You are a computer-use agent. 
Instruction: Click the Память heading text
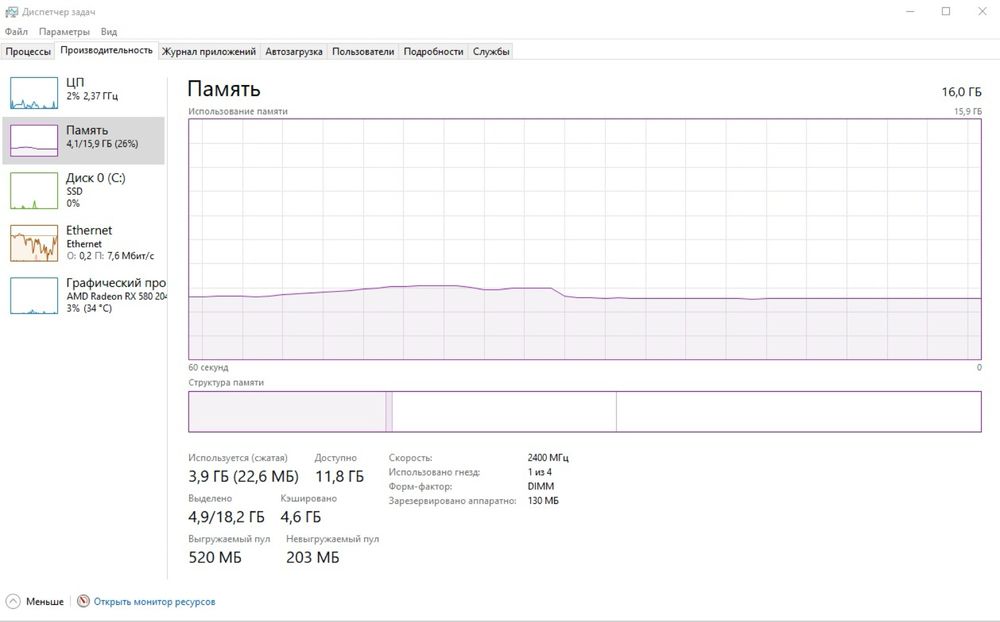pyautogui.click(x=224, y=89)
